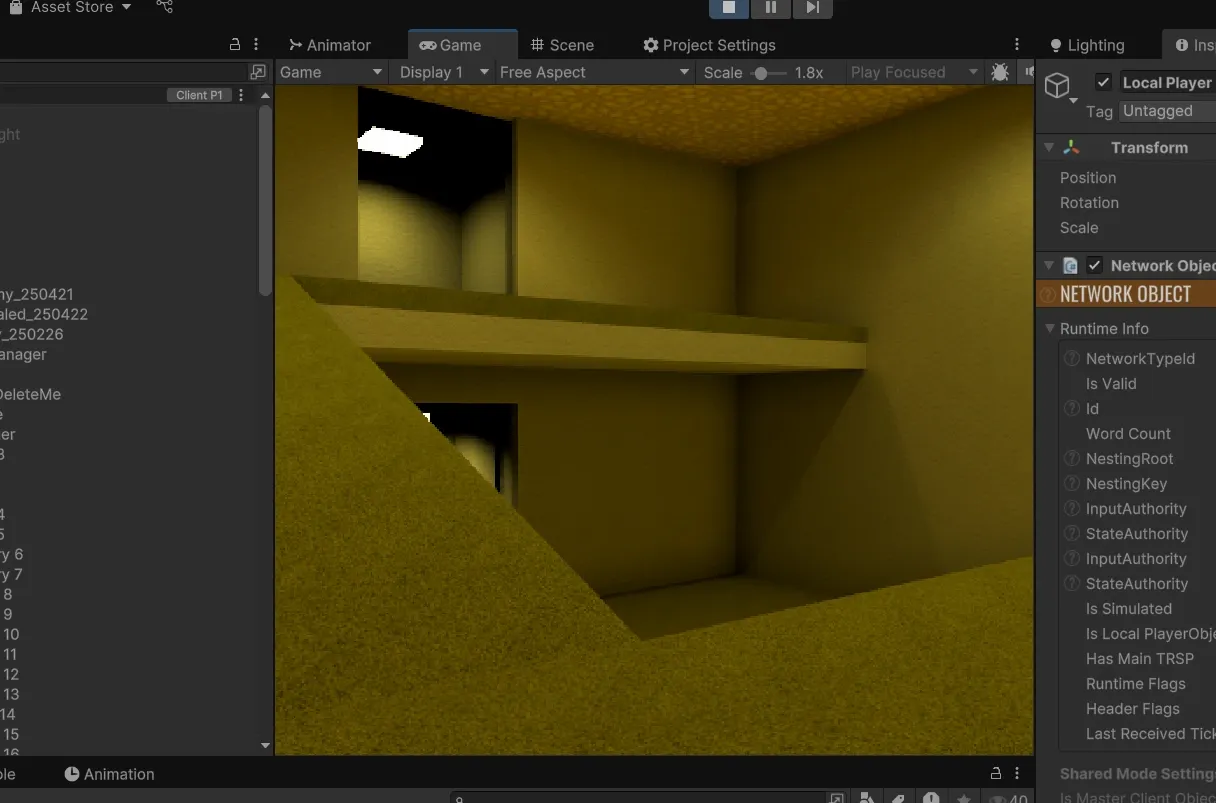Viewport: 1216px width, 803px height.
Task: Adjust the Game view Scale slider
Action: tap(769, 73)
